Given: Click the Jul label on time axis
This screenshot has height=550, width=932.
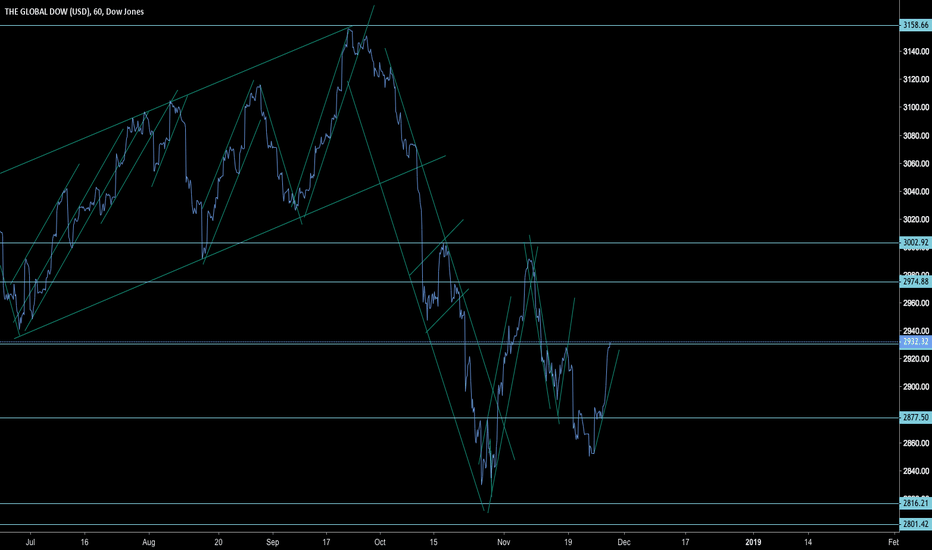Looking at the screenshot, I should (x=31, y=542).
